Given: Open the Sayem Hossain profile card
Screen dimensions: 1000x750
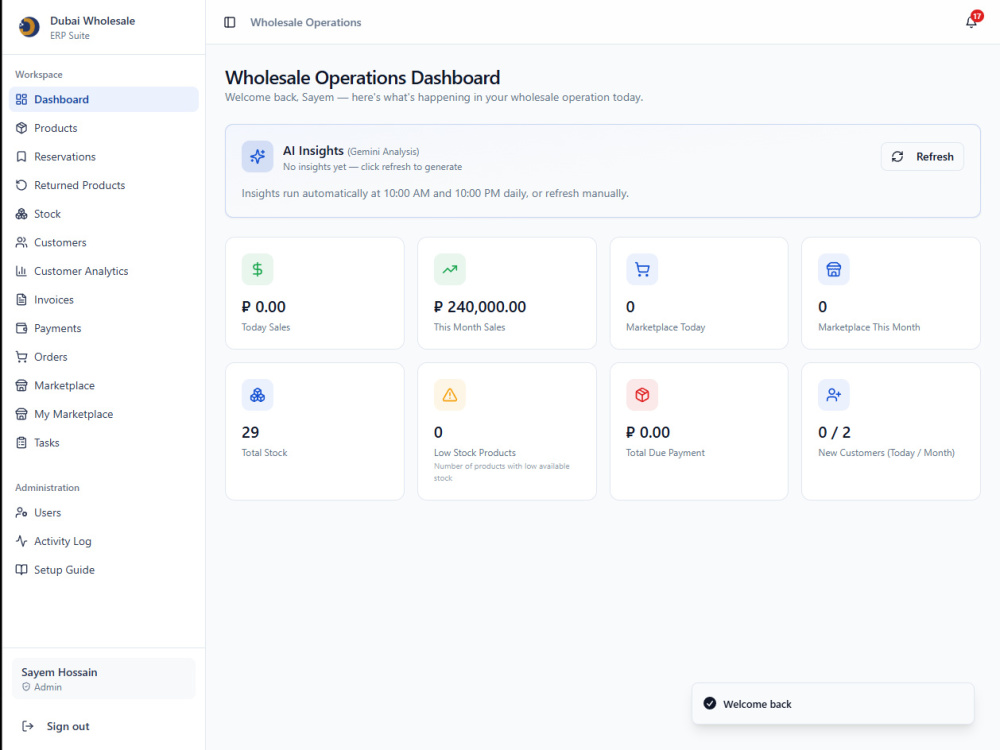Looking at the screenshot, I should click(104, 679).
